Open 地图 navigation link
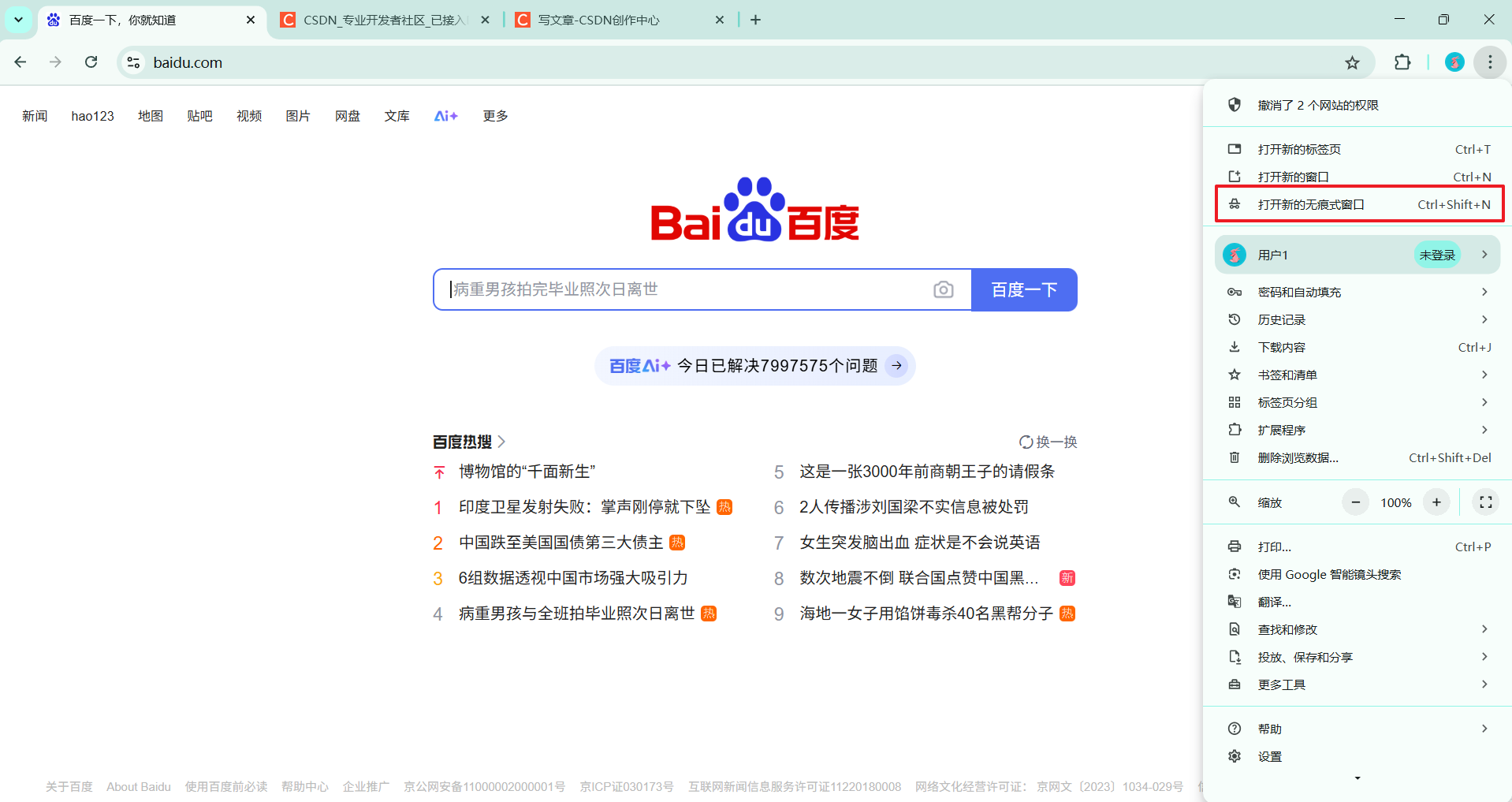Viewport: 1512px width, 802px height. pyautogui.click(x=151, y=116)
